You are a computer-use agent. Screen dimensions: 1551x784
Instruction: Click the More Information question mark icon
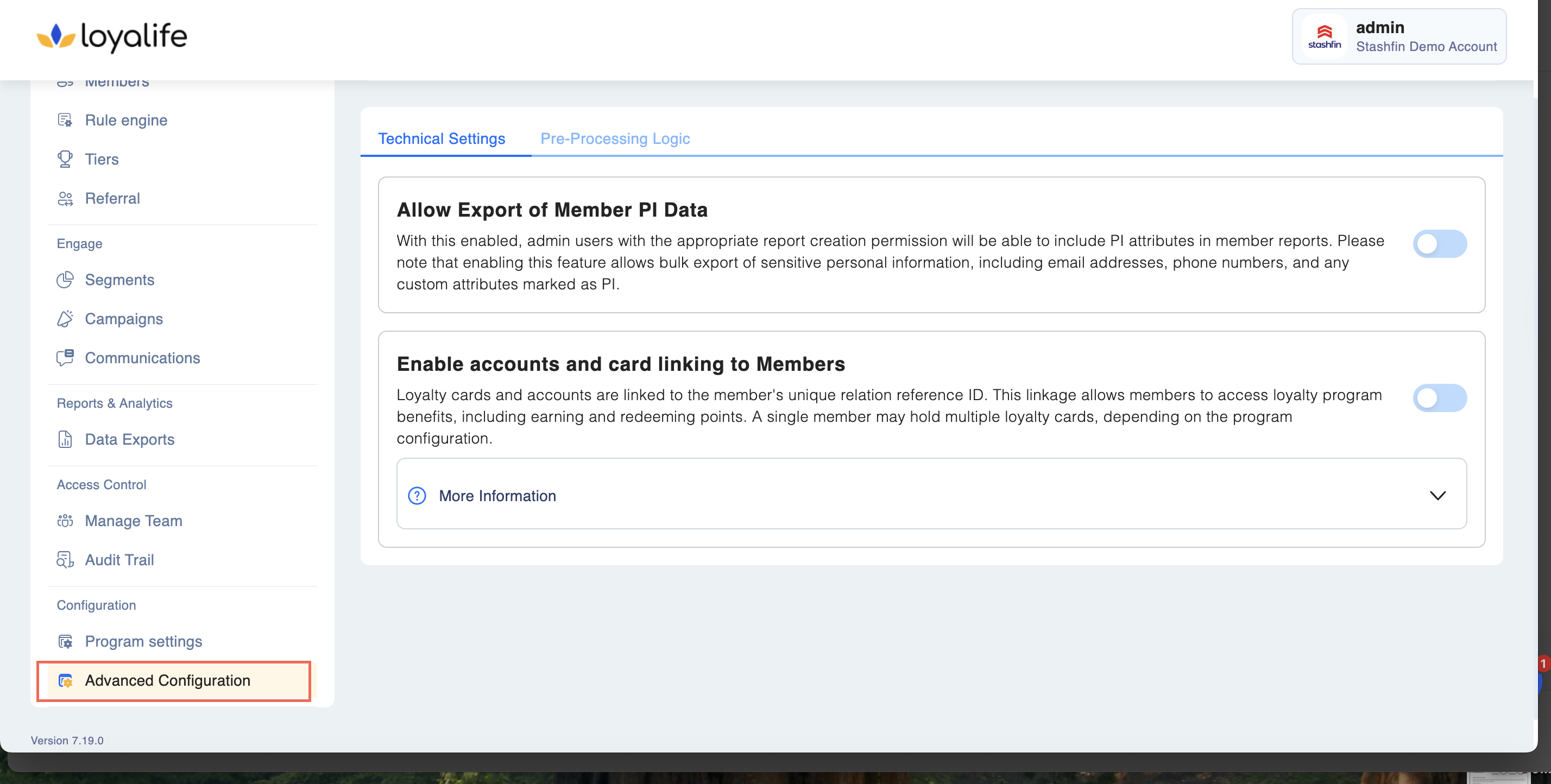[x=417, y=496]
